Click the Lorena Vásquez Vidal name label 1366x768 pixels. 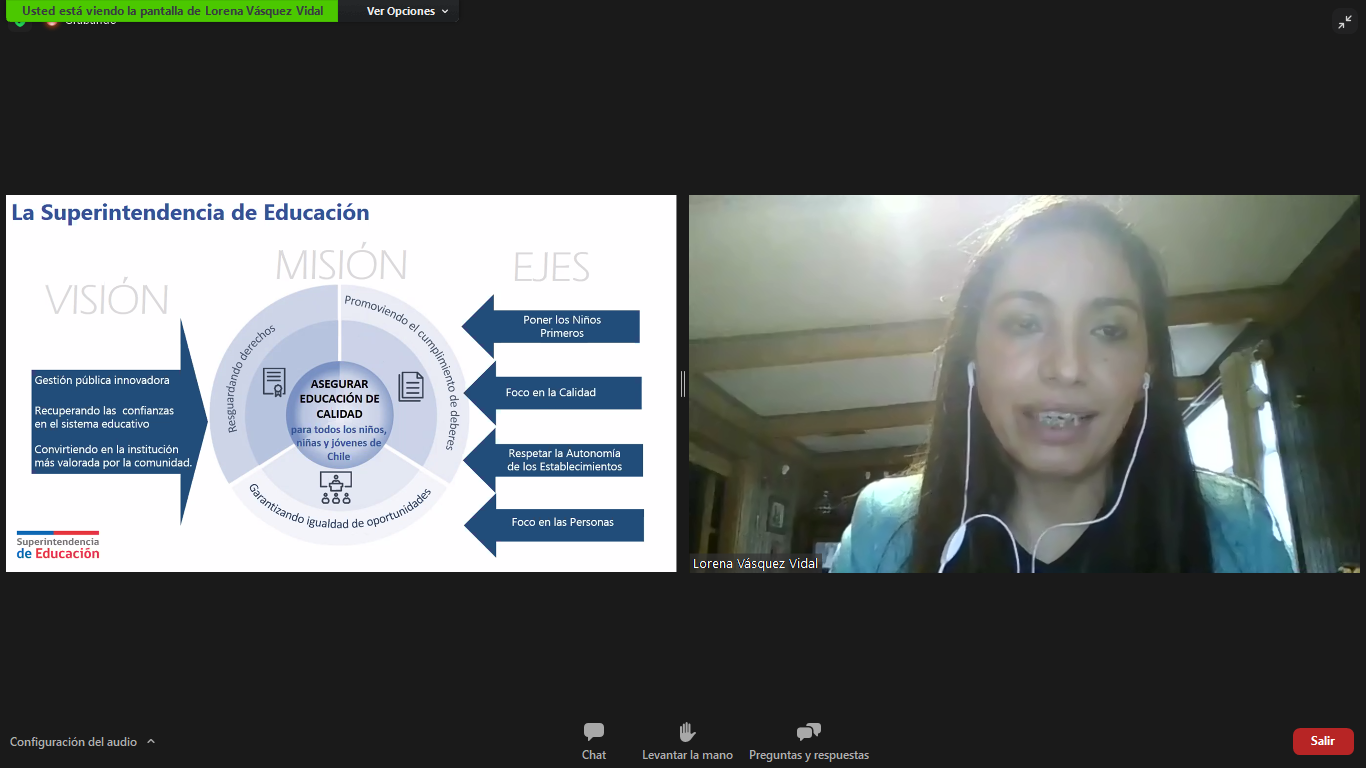tap(755, 563)
